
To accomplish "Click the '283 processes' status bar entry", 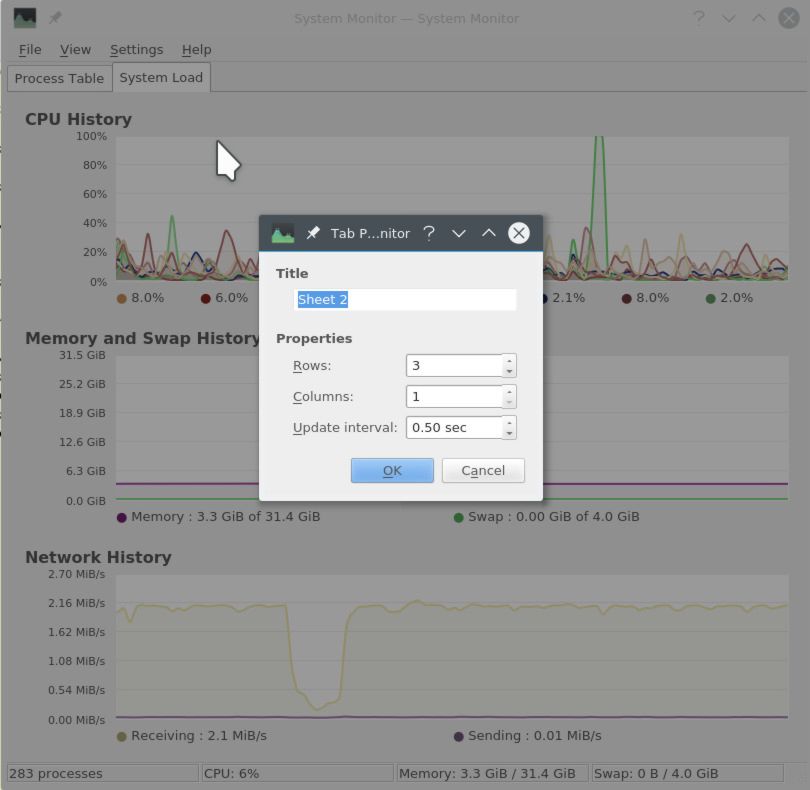I will [103, 773].
